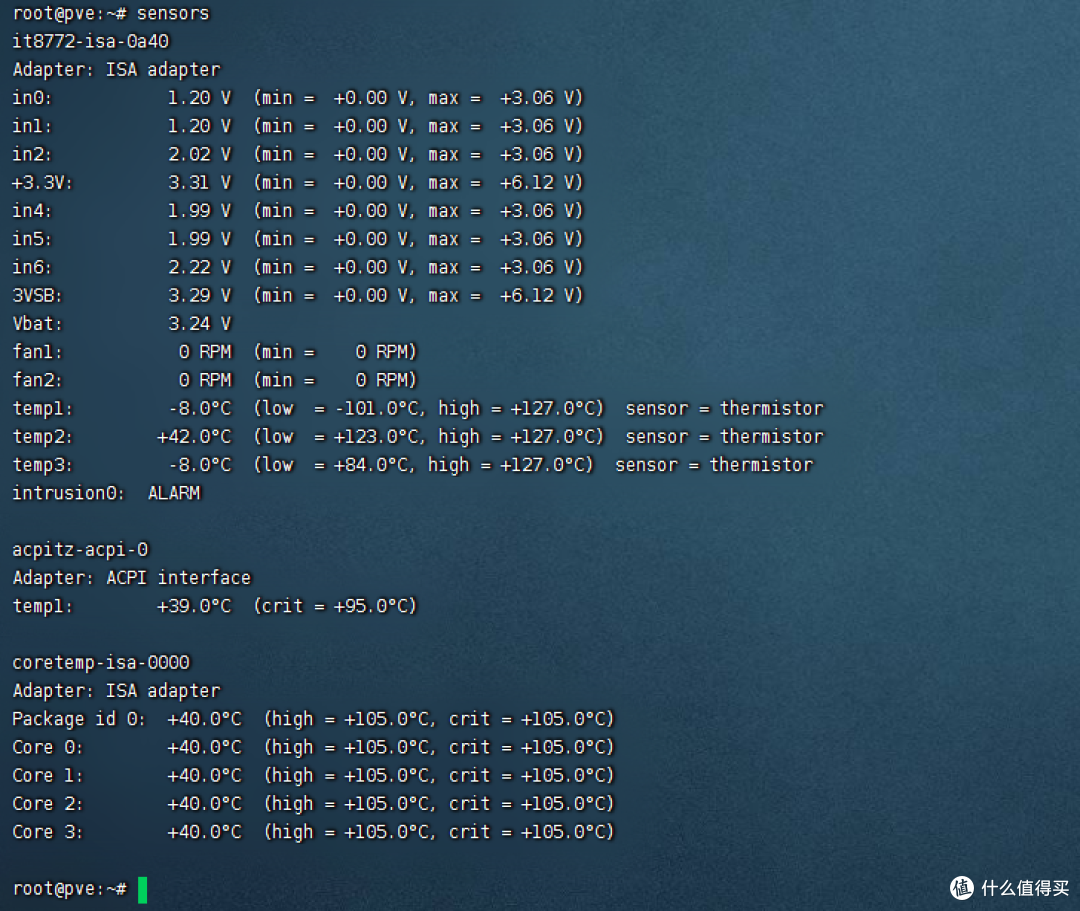Click the 'fan2:' label
The image size is (1080, 911).
[37, 380]
